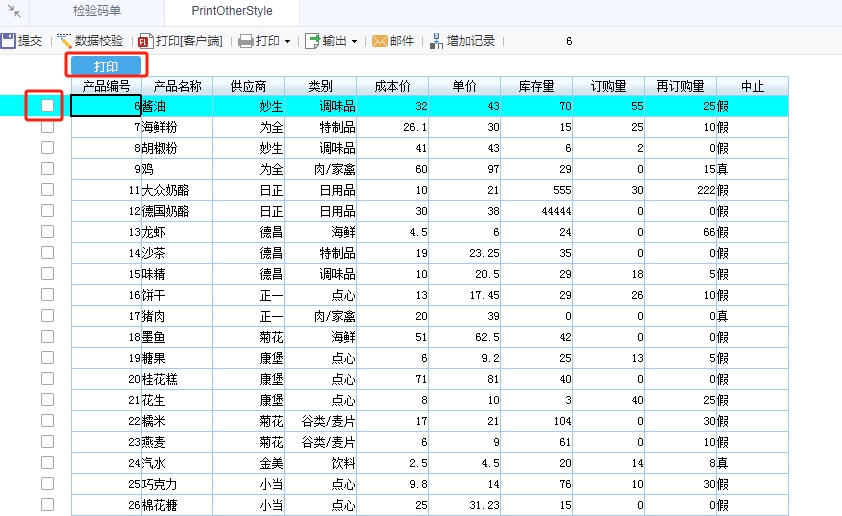This screenshot has width=842, height=516.
Task: Tick the checkbox for 味精 row
Action: tap(47, 274)
